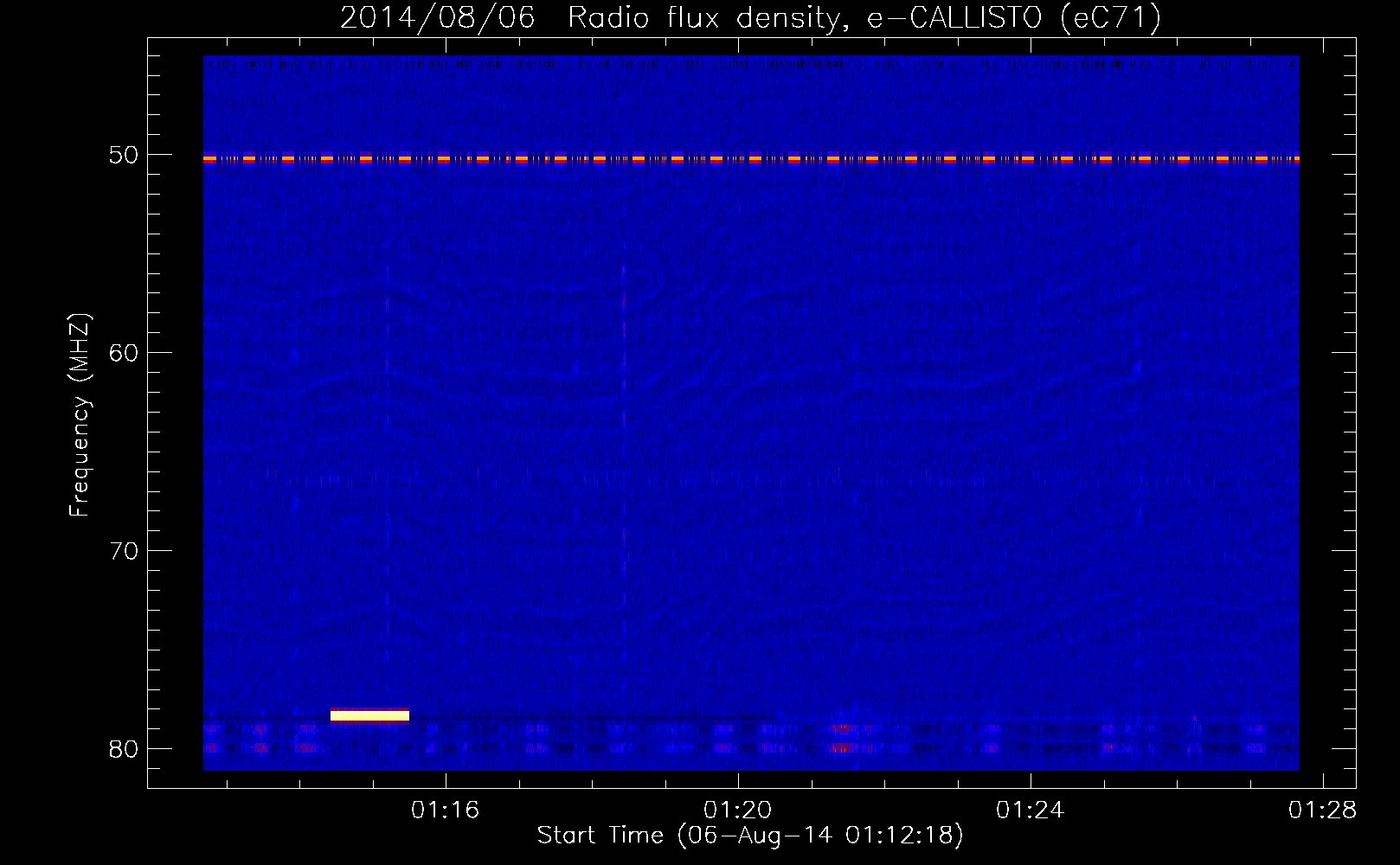Click the 50 frequency tick label
The width and height of the screenshot is (1400, 865).
pyautogui.click(x=124, y=155)
